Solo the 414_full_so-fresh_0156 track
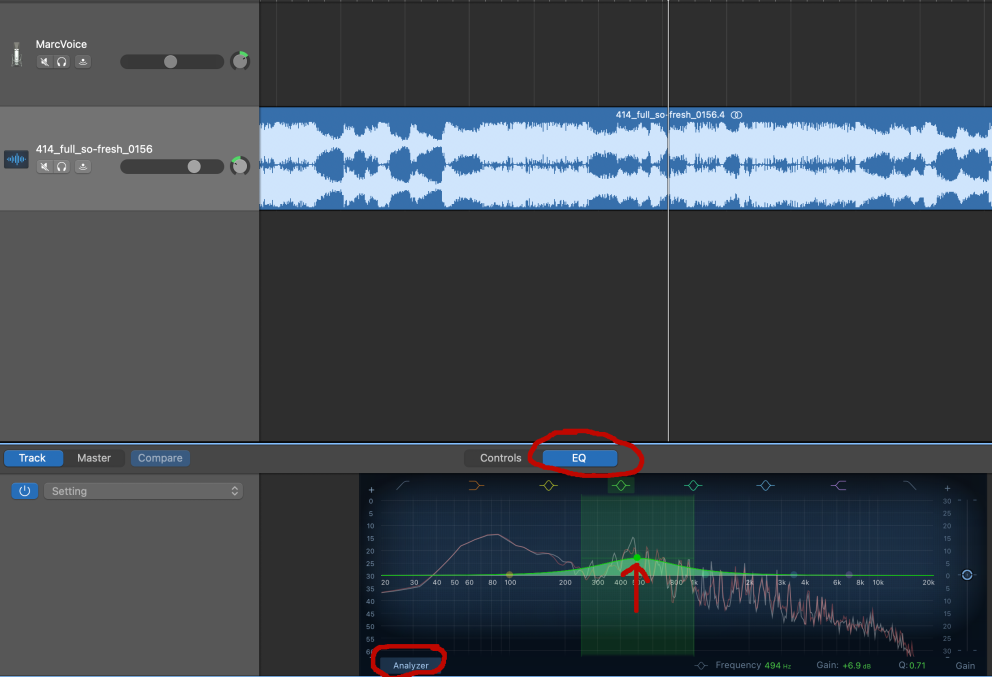Screen dimensions: 992x677 [x=61, y=166]
